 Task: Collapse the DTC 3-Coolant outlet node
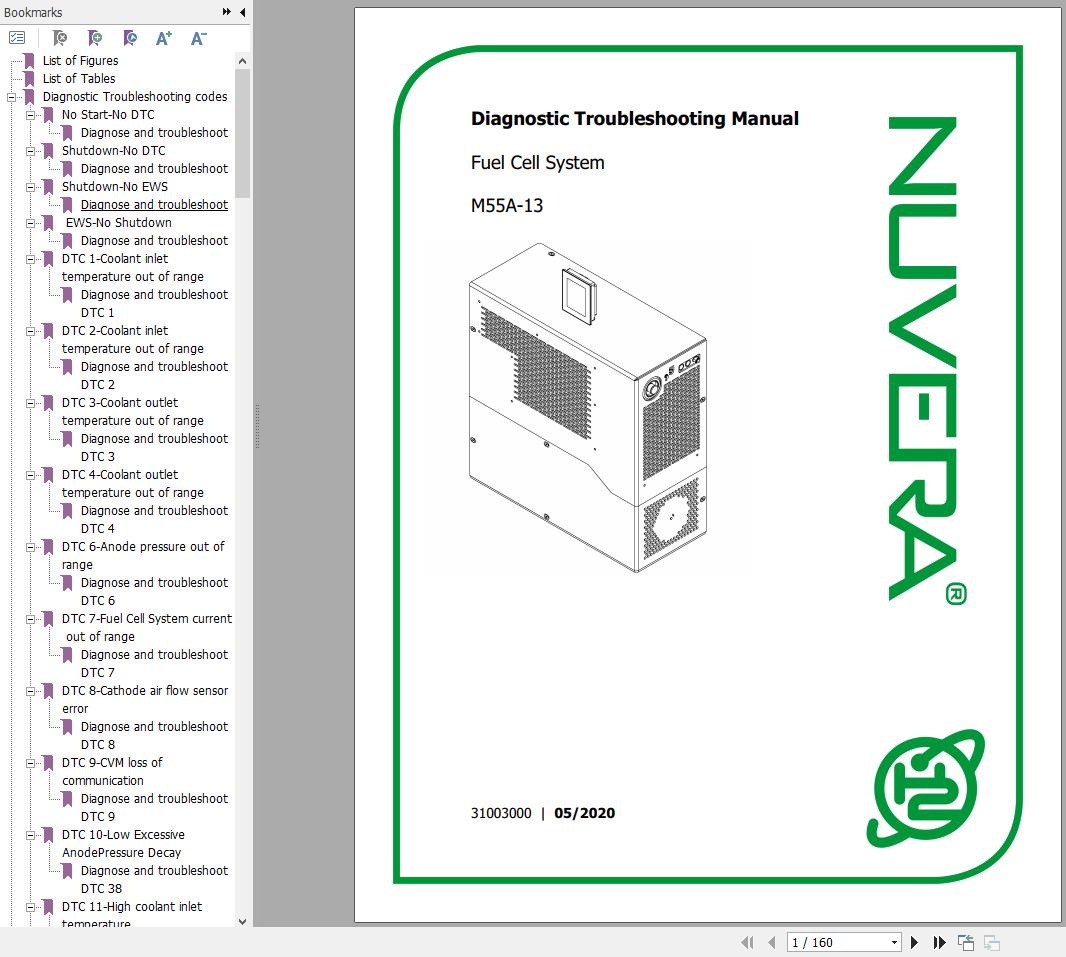pos(31,403)
